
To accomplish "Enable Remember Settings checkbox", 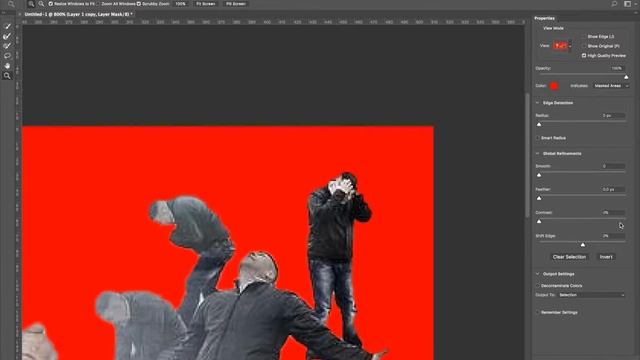I will tap(538, 312).
